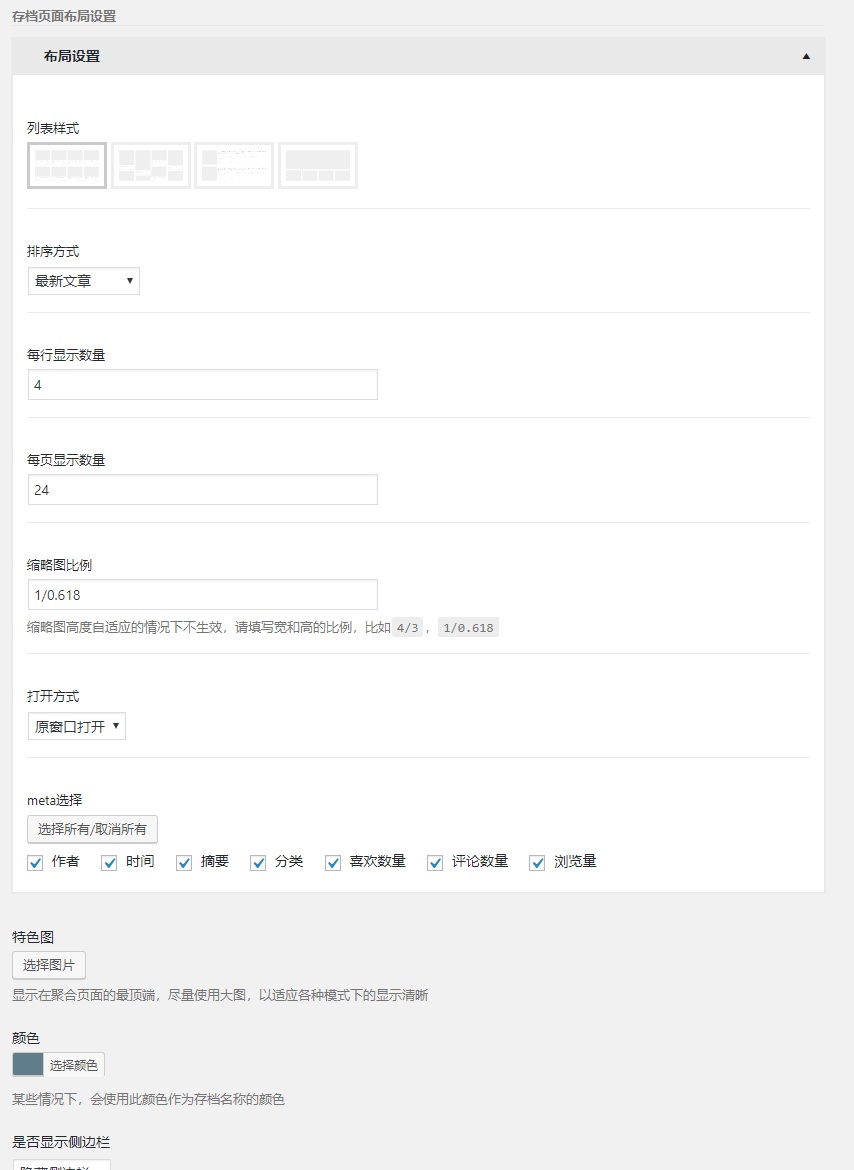Viewport: 854px width, 1170px height.
Task: Click the 选择所有/取消所有 button
Action: point(92,829)
